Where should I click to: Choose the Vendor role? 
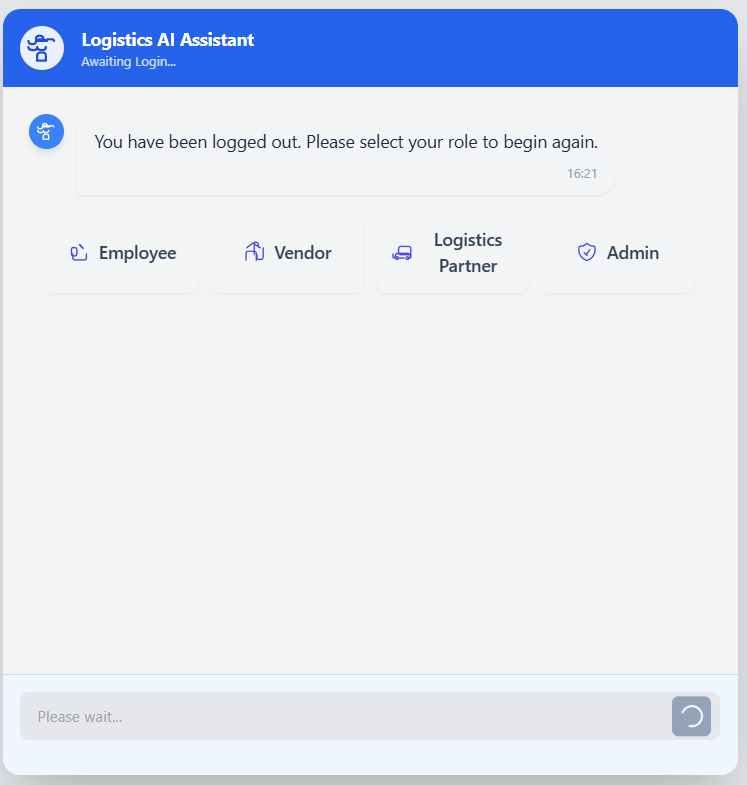click(287, 253)
